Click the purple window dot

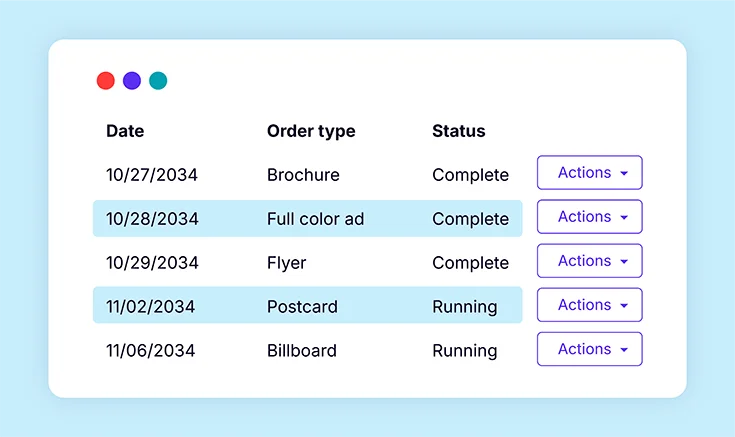(132, 81)
